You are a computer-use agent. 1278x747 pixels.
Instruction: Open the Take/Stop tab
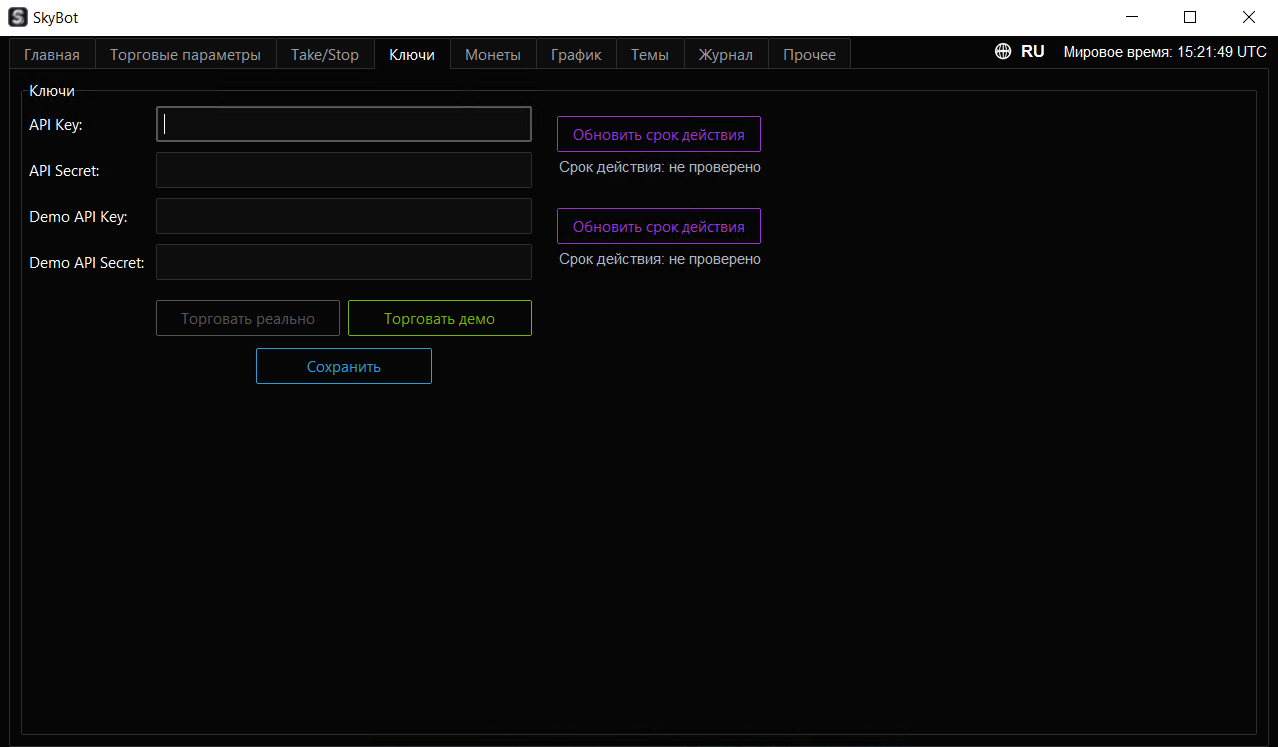point(325,54)
